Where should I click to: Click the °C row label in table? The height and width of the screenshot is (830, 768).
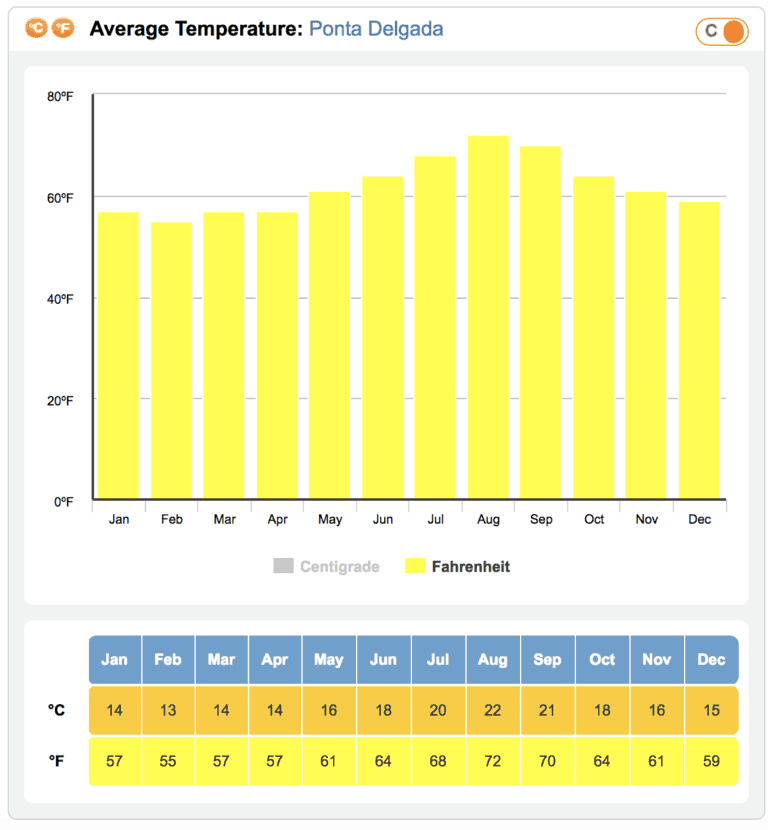point(57,710)
